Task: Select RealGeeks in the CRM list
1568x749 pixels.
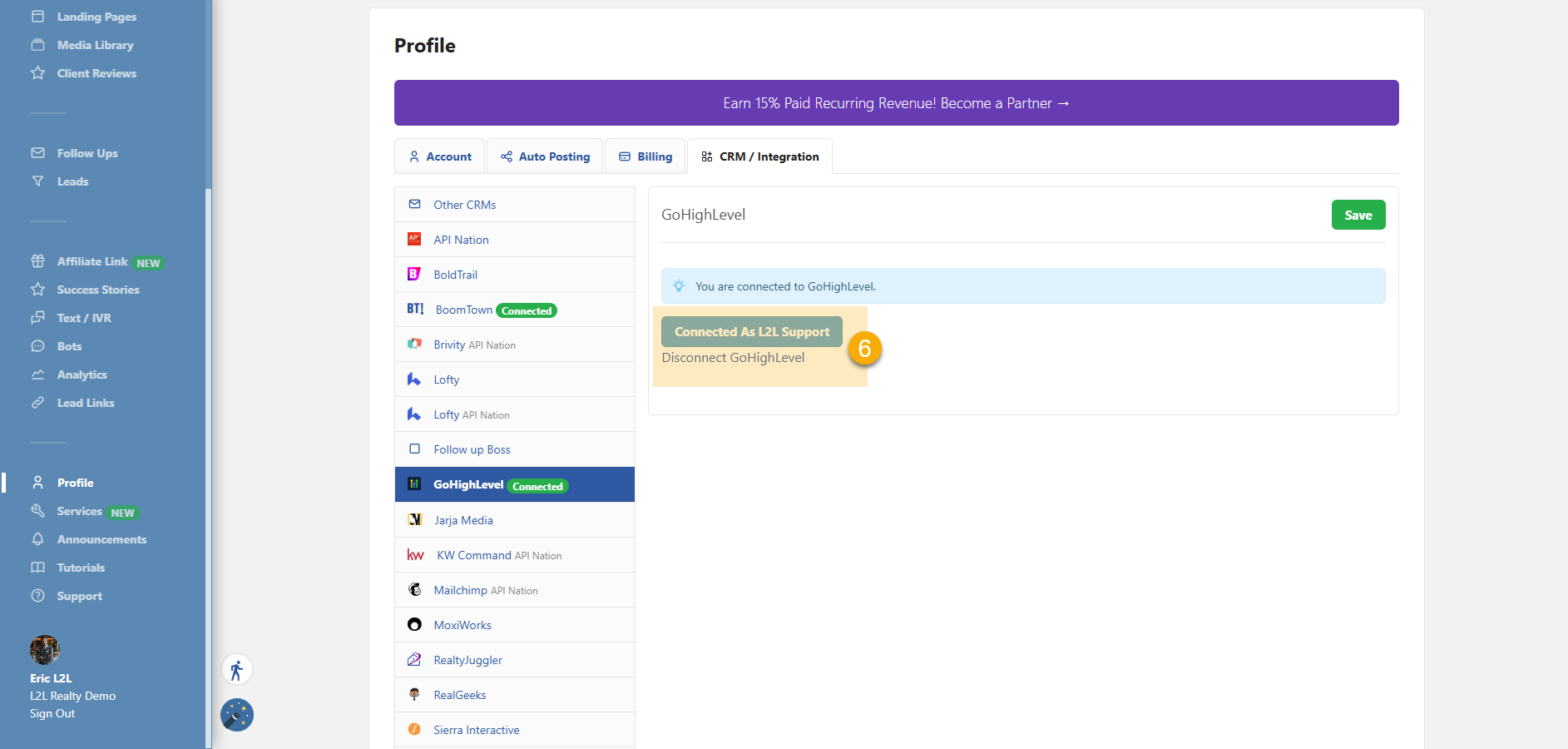Action: pyautogui.click(x=515, y=695)
